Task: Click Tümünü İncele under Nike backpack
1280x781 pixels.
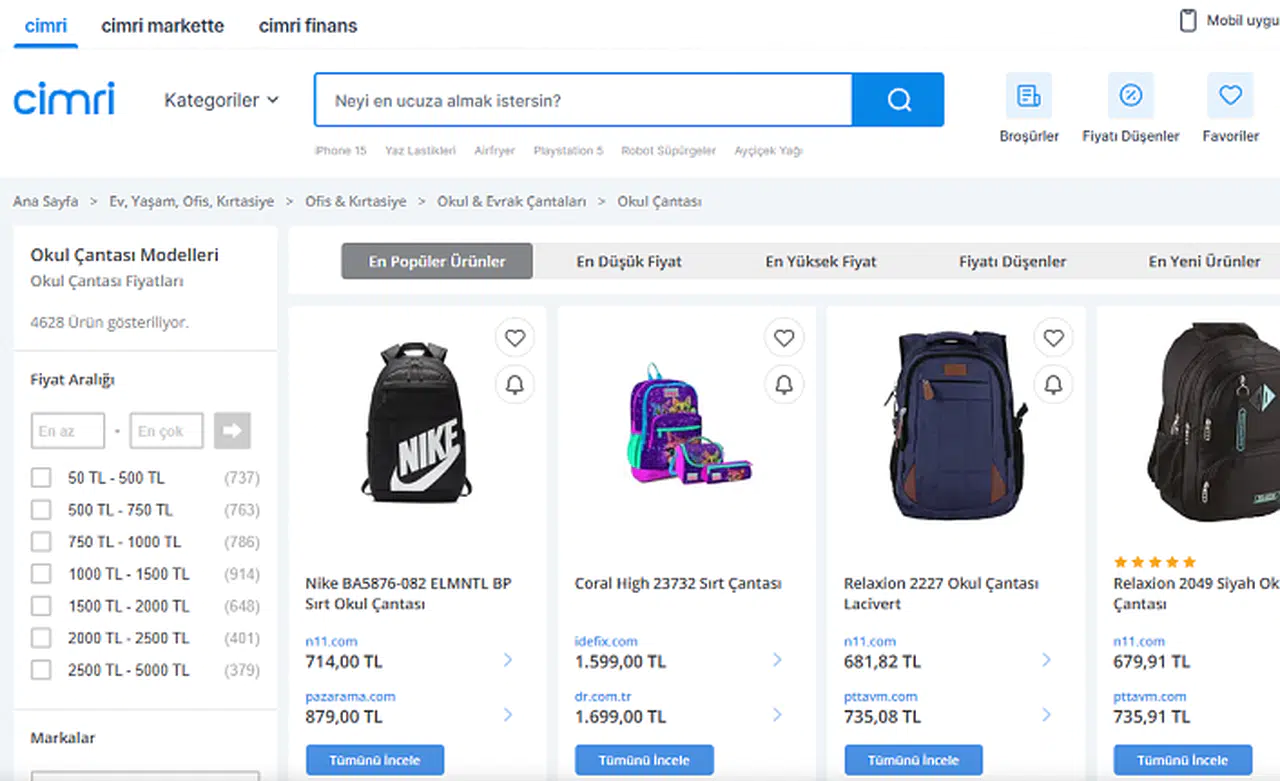Action: (x=375, y=760)
